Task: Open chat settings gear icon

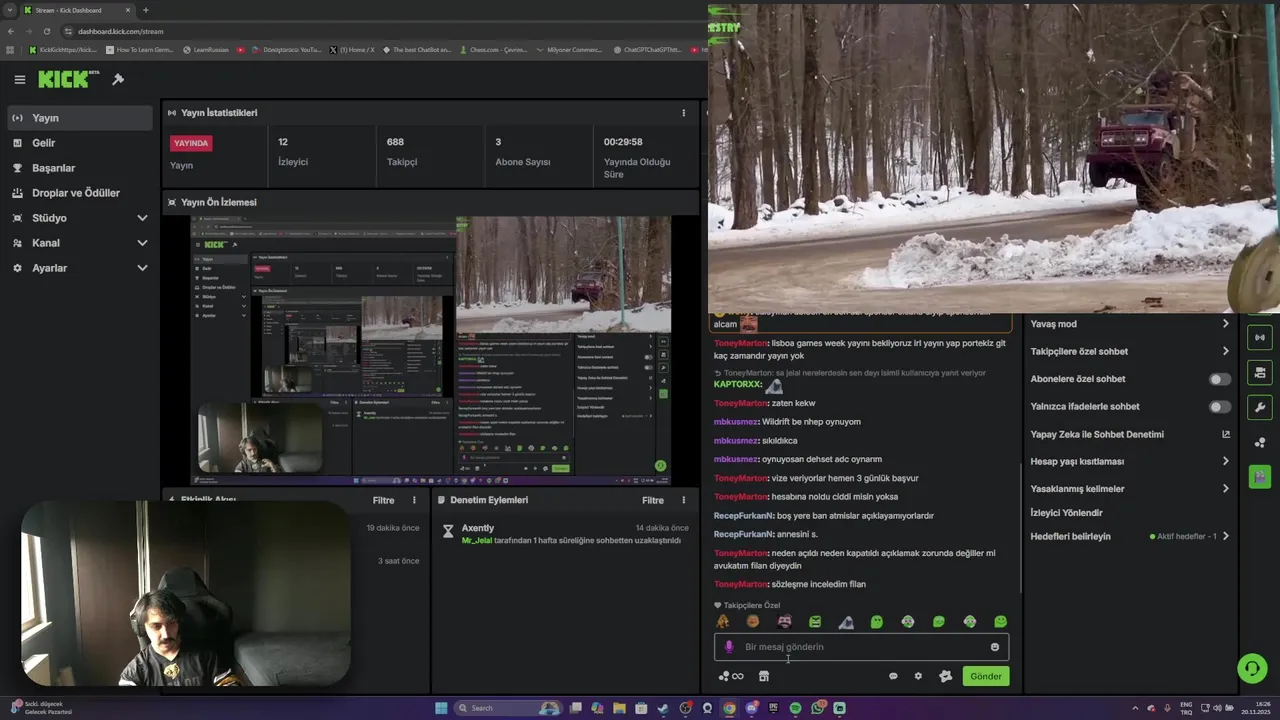Action: click(918, 676)
